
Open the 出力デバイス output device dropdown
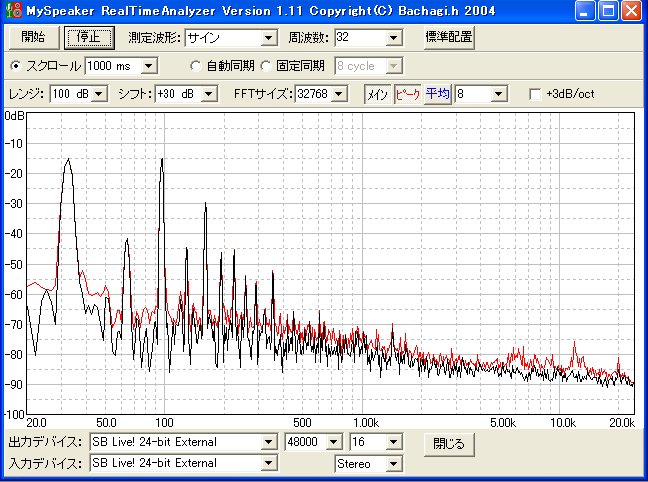(267, 442)
